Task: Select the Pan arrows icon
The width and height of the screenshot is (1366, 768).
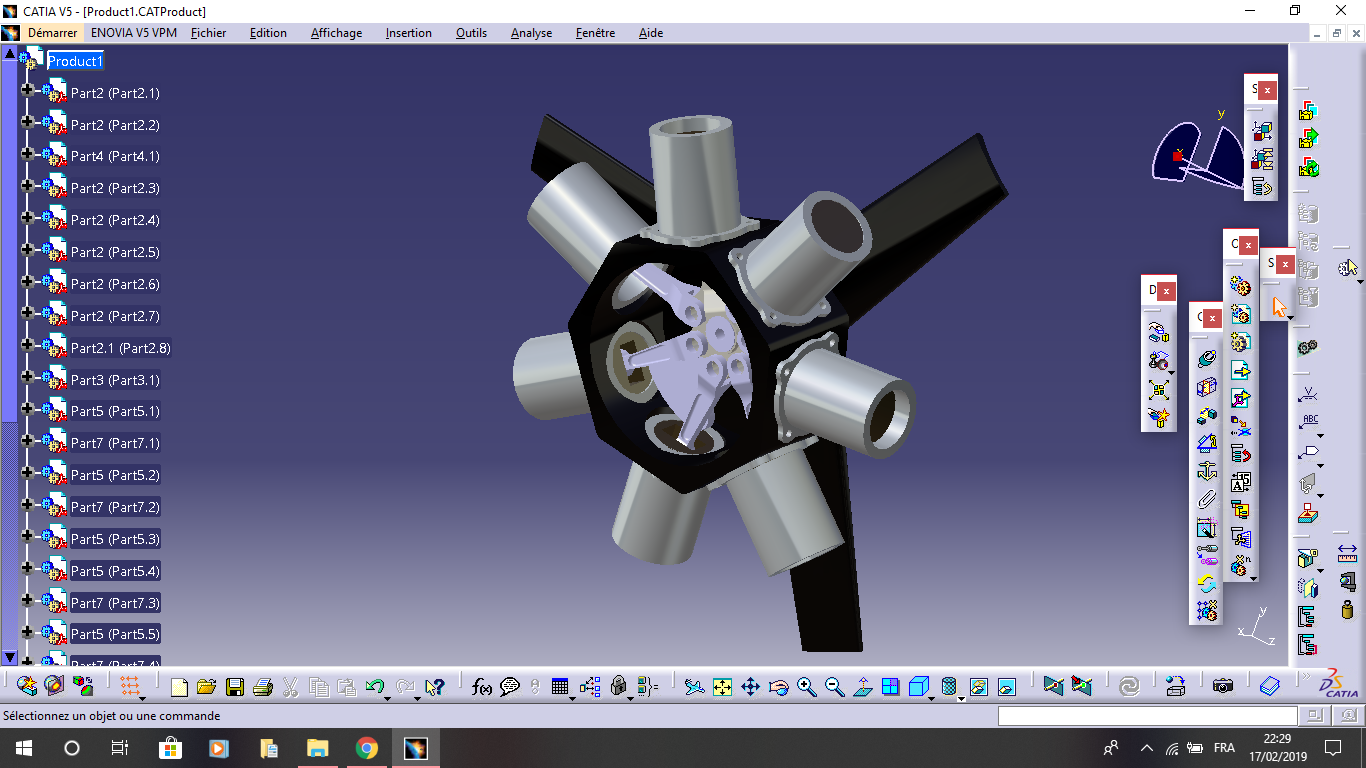Action: [750, 687]
